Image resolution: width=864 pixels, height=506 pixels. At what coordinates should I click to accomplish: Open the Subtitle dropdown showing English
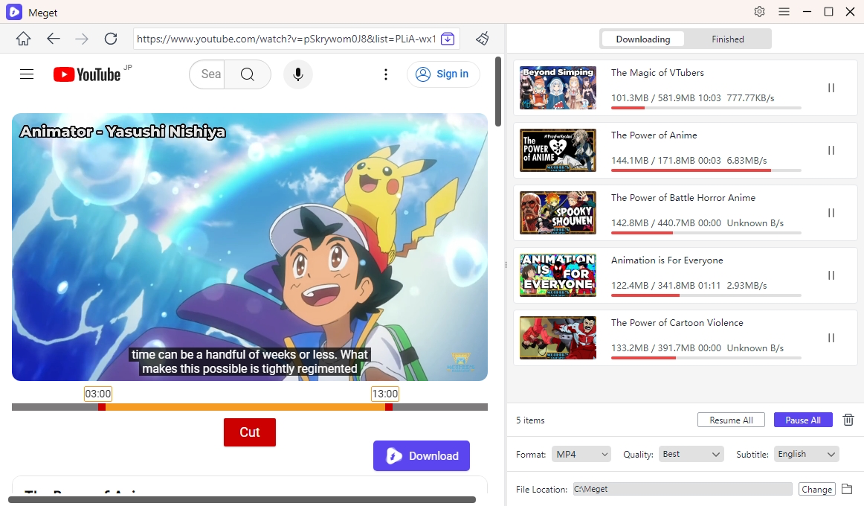click(806, 454)
